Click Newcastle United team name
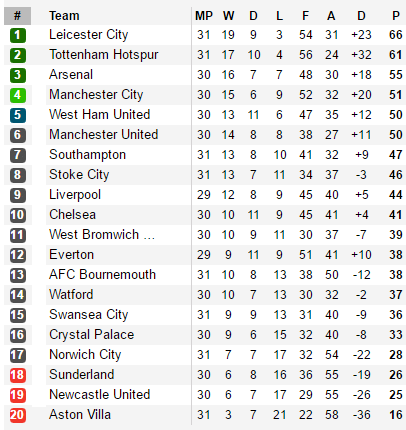The height and width of the screenshot is (430, 406). [x=100, y=395]
